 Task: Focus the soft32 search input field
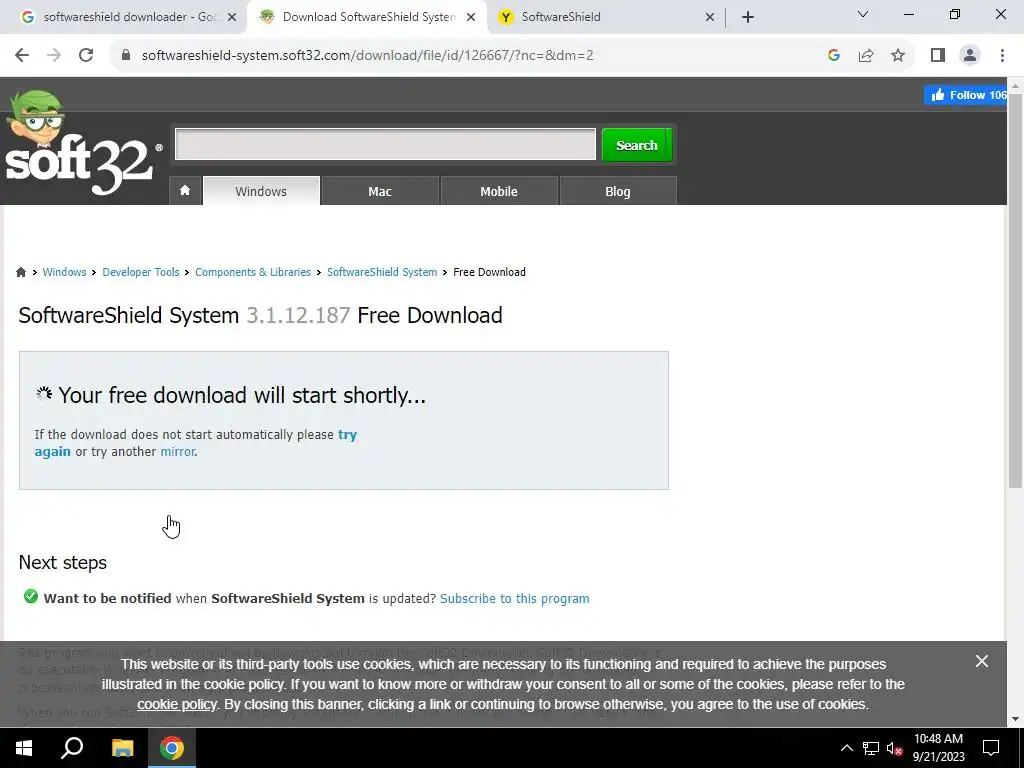pyautogui.click(x=385, y=144)
